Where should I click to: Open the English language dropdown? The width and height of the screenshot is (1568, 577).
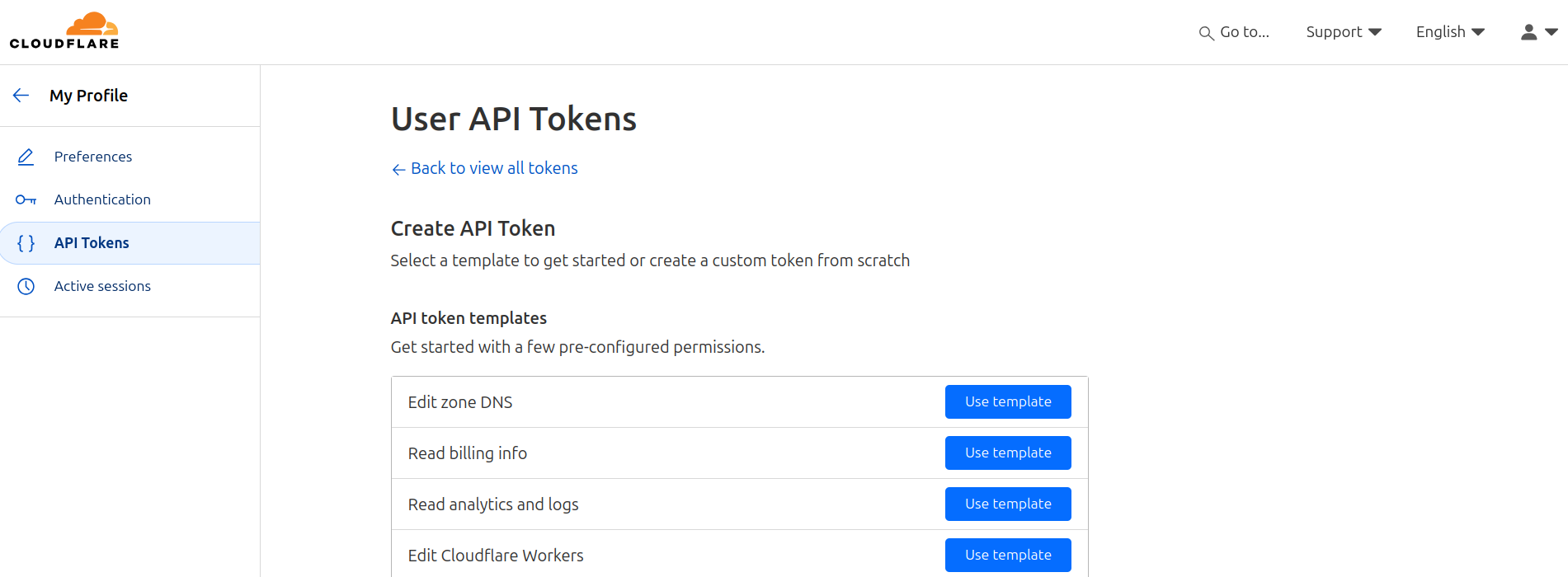(x=1450, y=32)
